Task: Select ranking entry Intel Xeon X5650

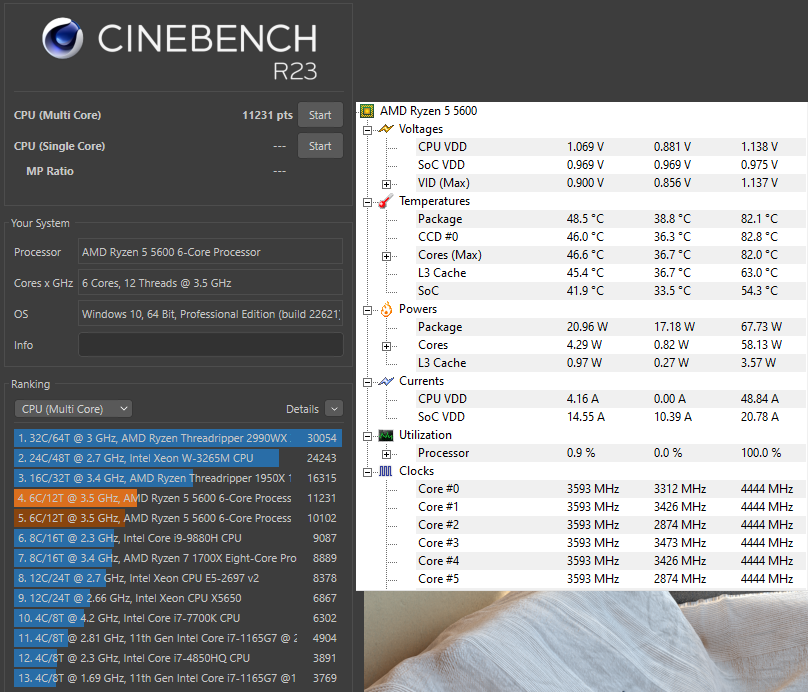Action: tap(178, 598)
